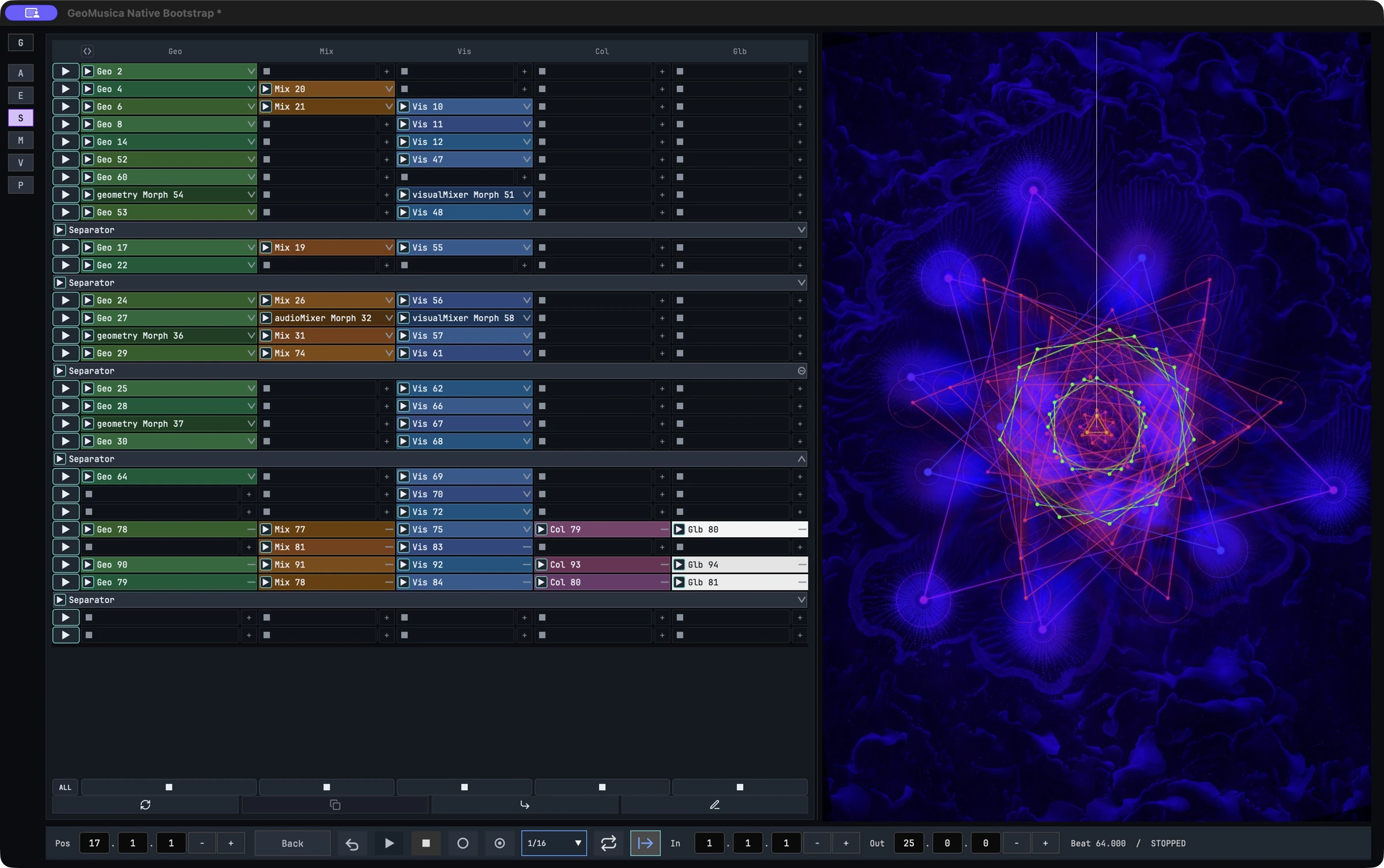This screenshot has height=868, width=1384.
Task: Click the ALL button
Action: (65, 787)
